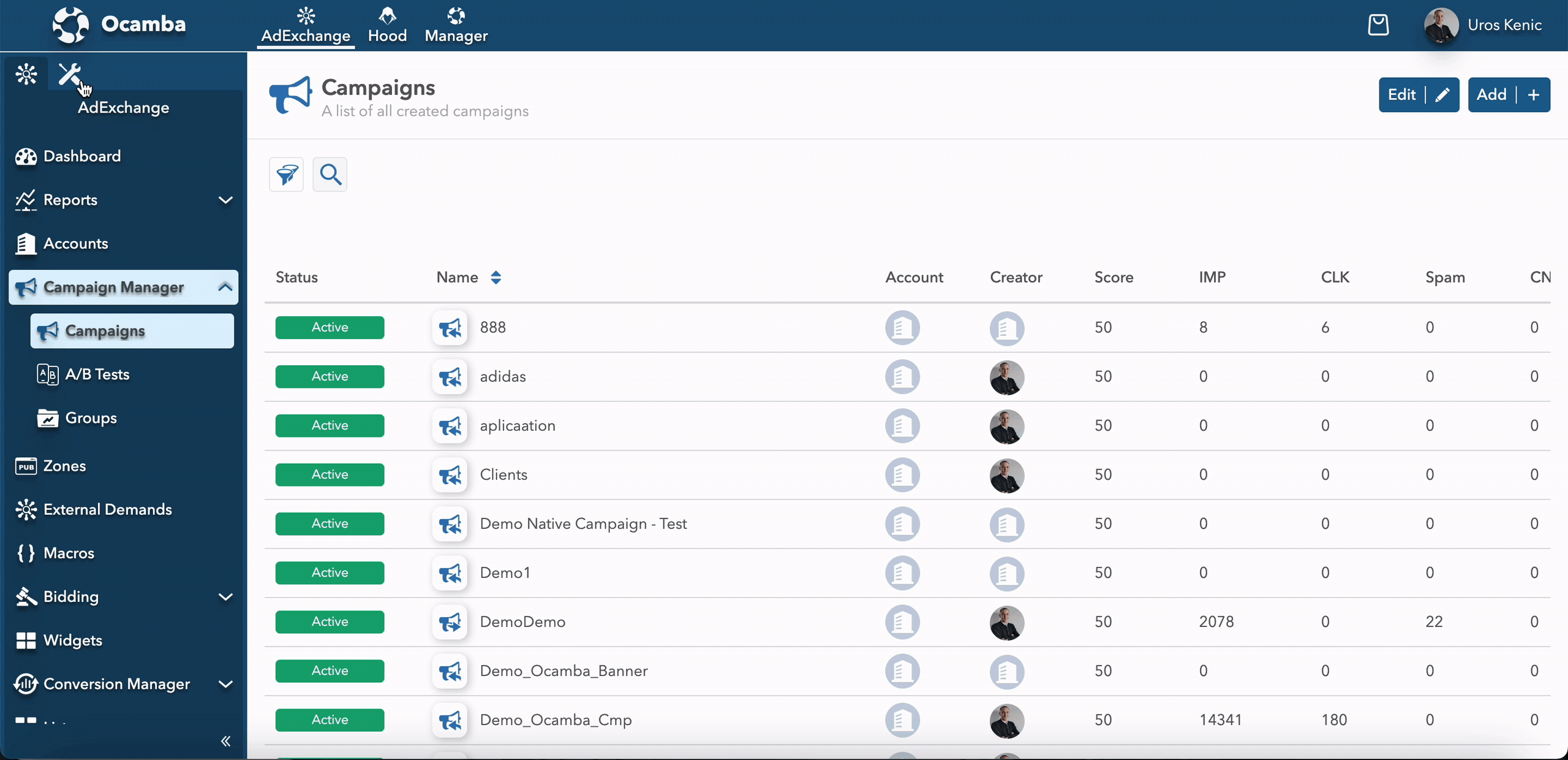Open the search magnifier tool
1568x760 pixels.
[x=330, y=175]
